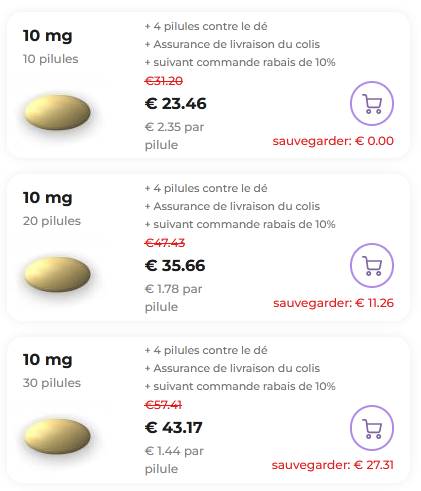Click 'sauvegarder: € 0.00' savings text
This screenshot has height=491, width=421.
tap(333, 141)
